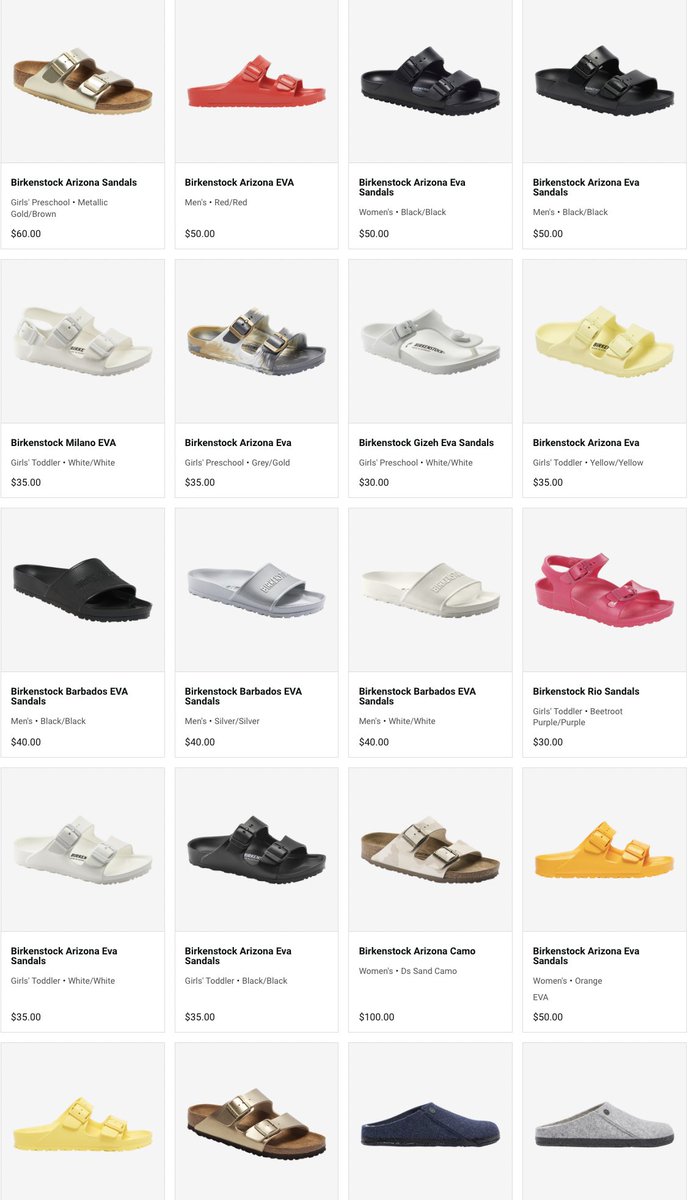
Task: Select the men's black Arizona Eva image
Action: [x=604, y=82]
